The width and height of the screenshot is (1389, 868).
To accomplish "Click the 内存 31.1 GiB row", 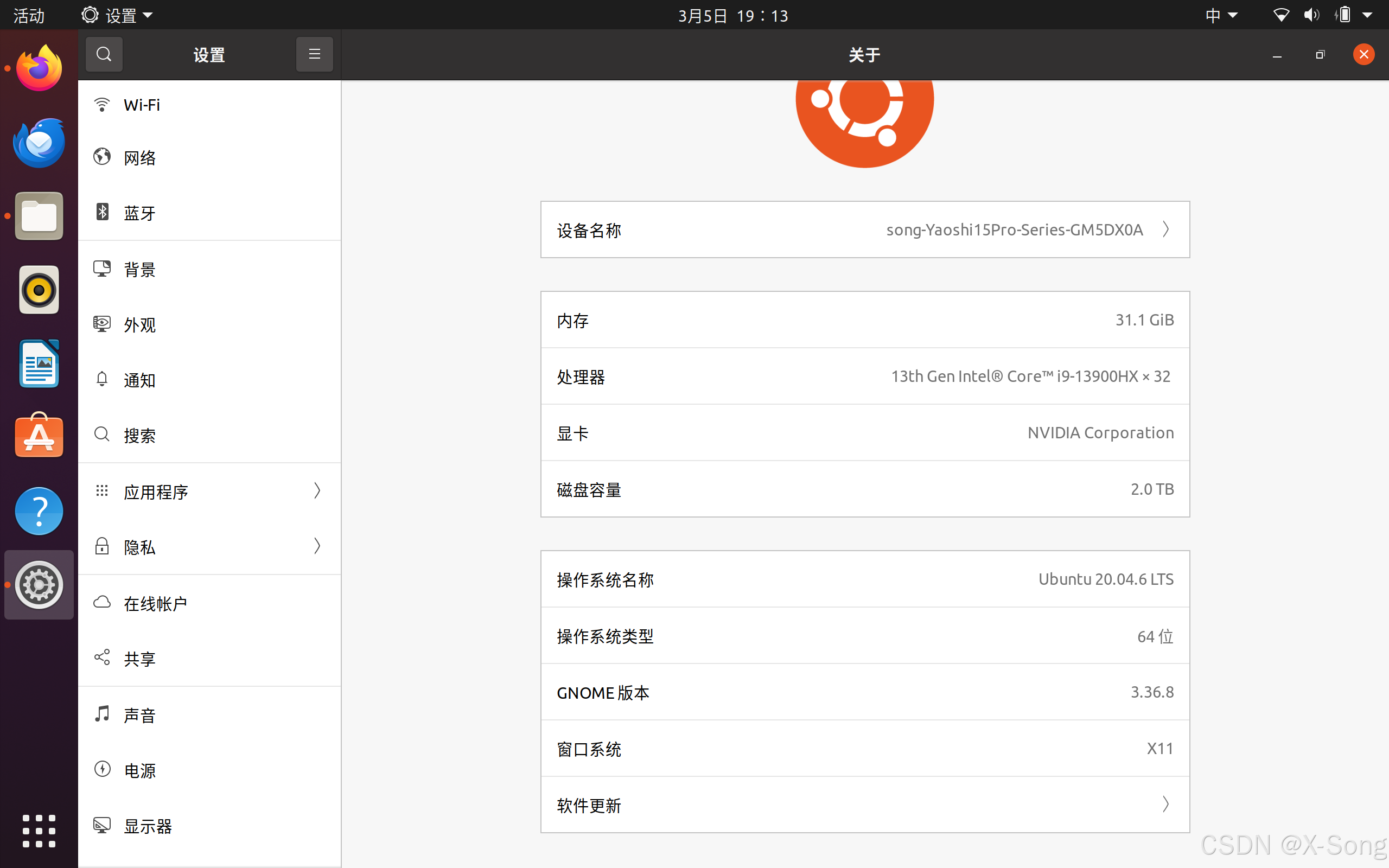I will [x=865, y=320].
